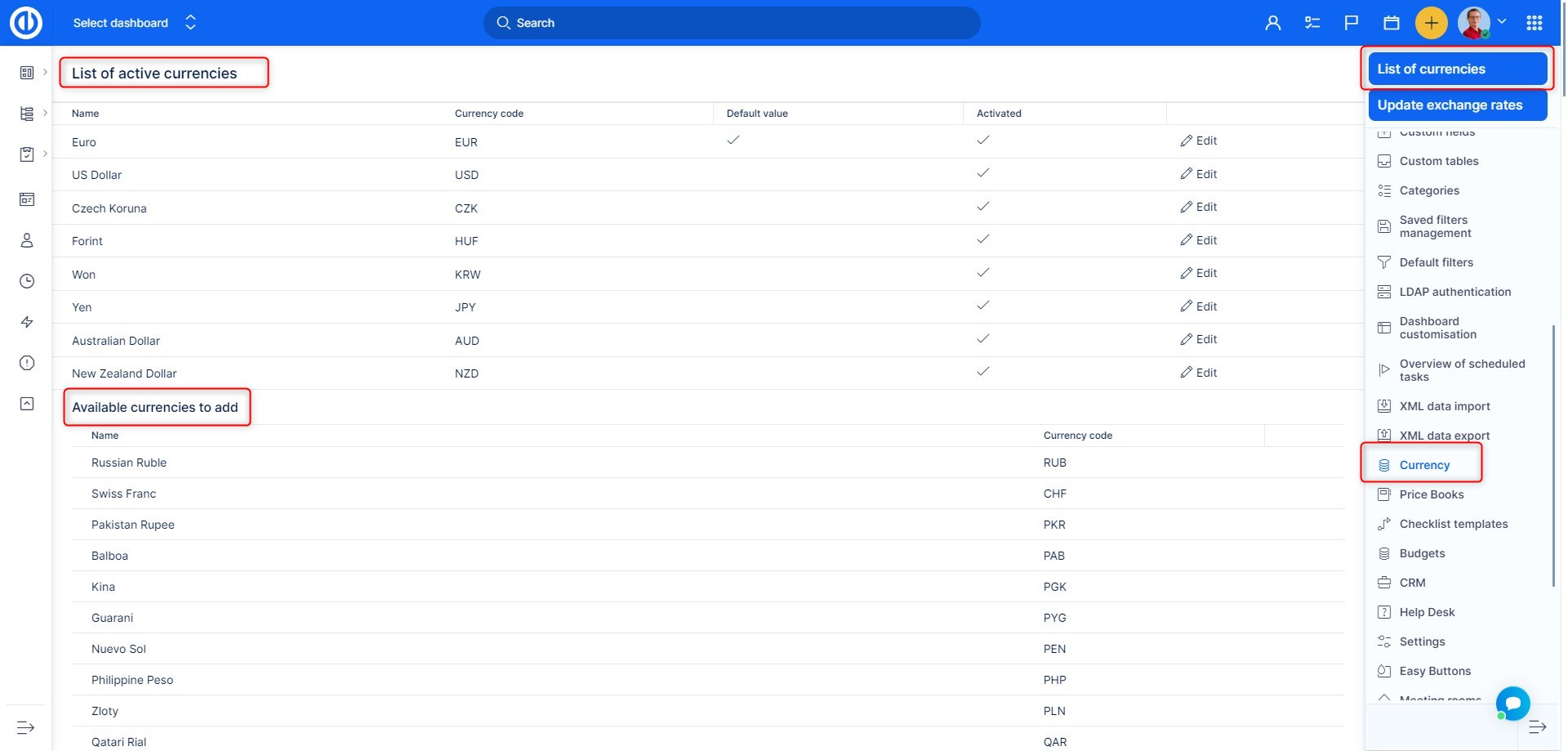Click the user icon in top bar
1568x751 pixels.
coord(1272,23)
